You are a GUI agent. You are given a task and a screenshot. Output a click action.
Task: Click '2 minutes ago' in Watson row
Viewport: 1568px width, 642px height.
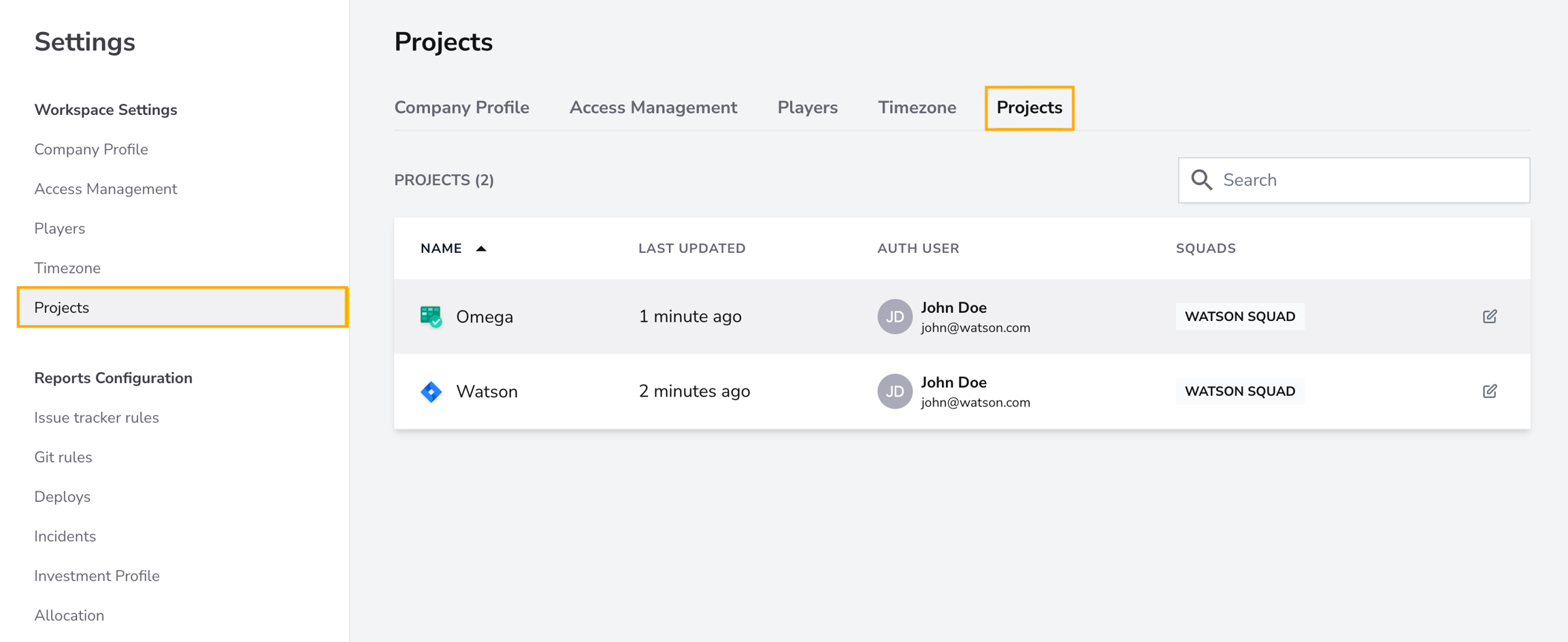[x=694, y=392]
